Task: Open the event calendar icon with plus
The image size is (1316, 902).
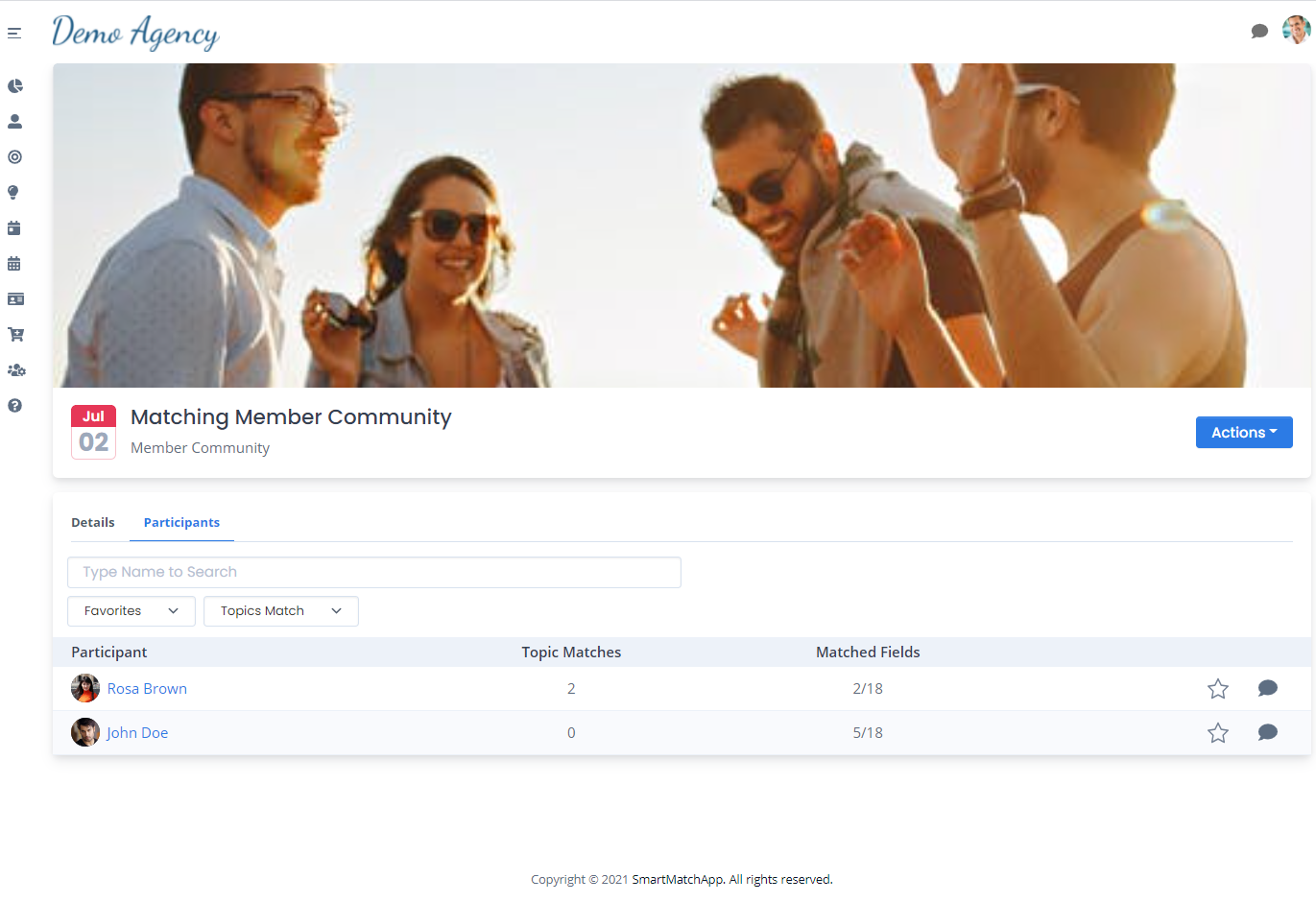Action: tap(14, 227)
